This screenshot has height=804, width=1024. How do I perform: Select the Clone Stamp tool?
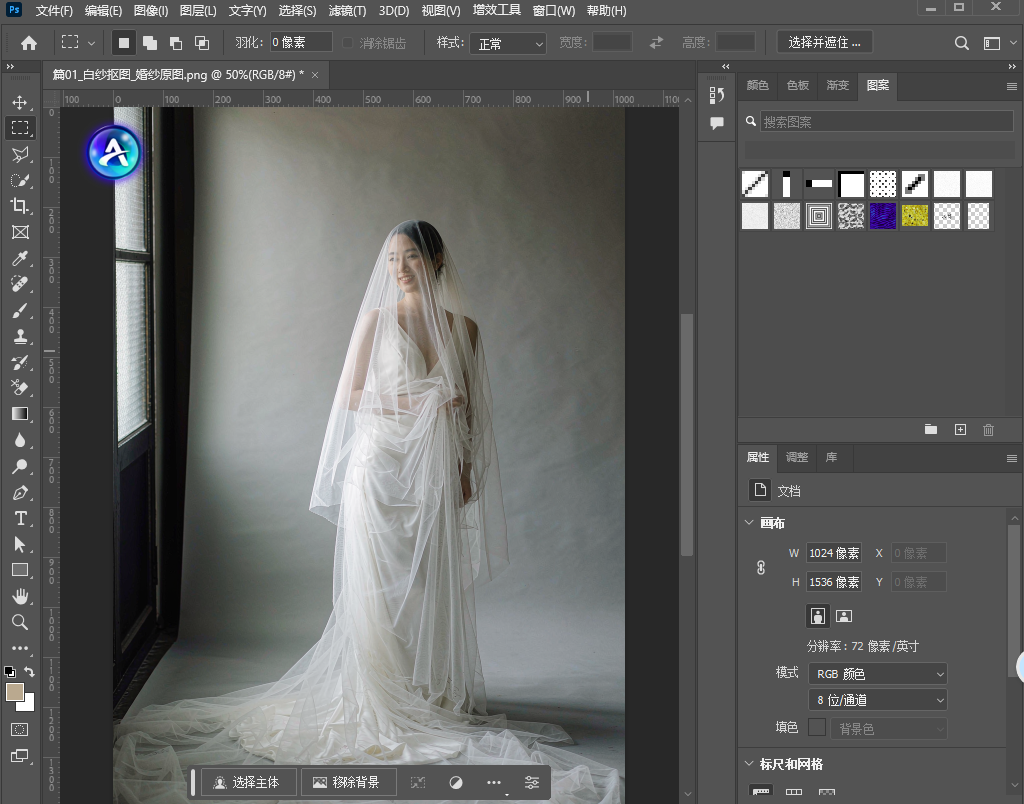pyautogui.click(x=20, y=336)
